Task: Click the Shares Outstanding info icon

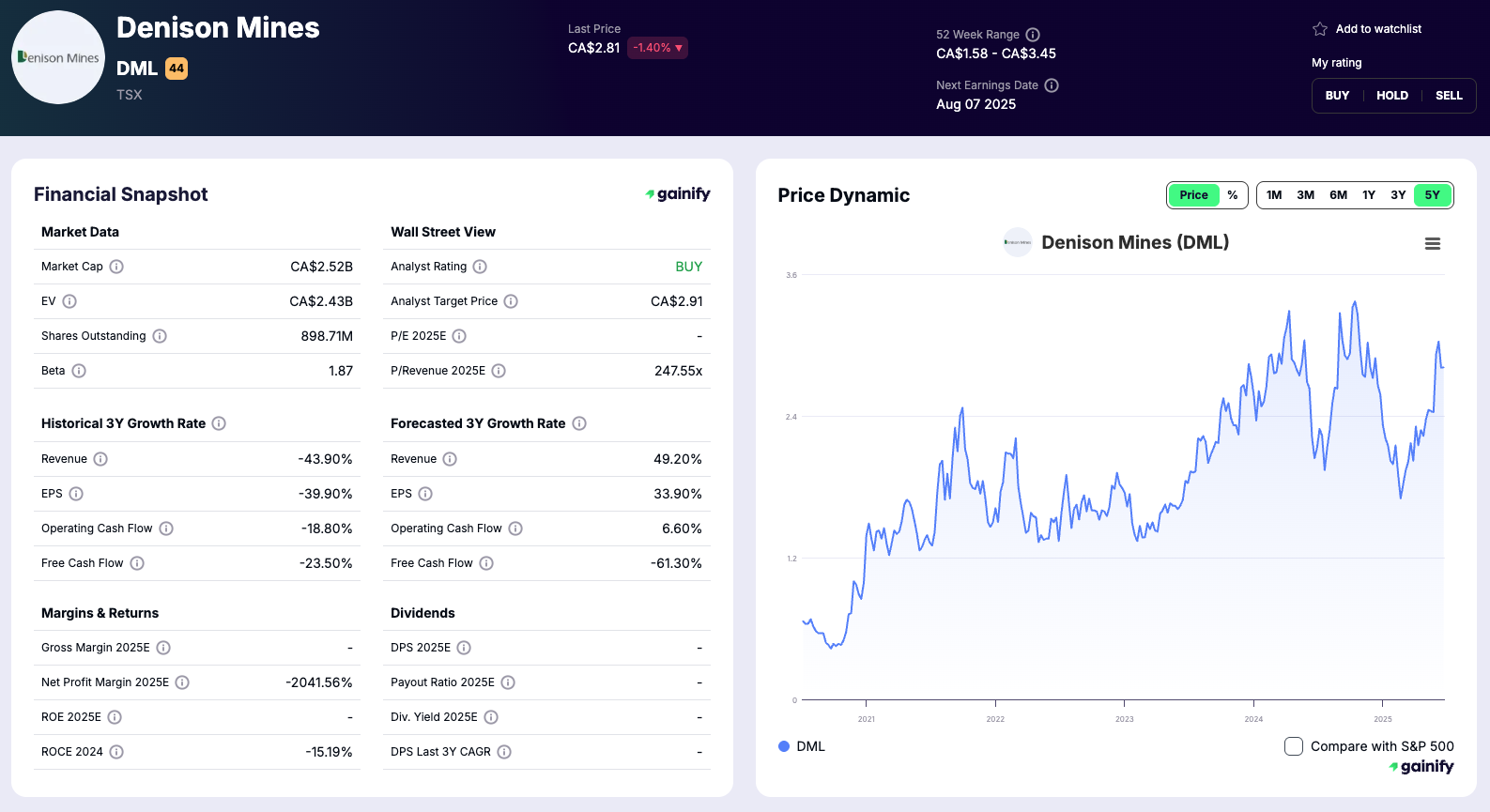Action: pyautogui.click(x=160, y=336)
